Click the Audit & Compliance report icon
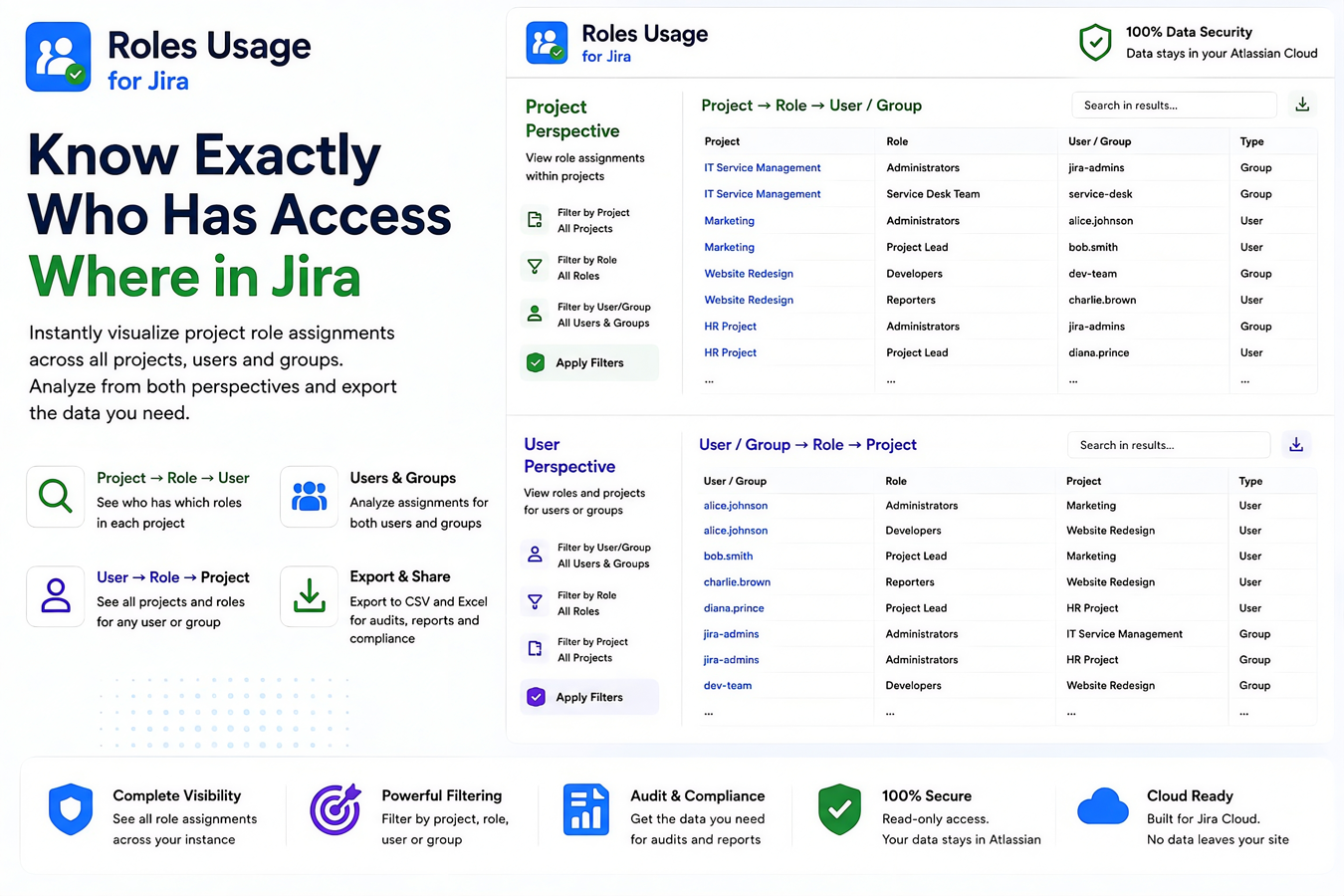The image size is (1344, 896). pyautogui.click(x=586, y=809)
